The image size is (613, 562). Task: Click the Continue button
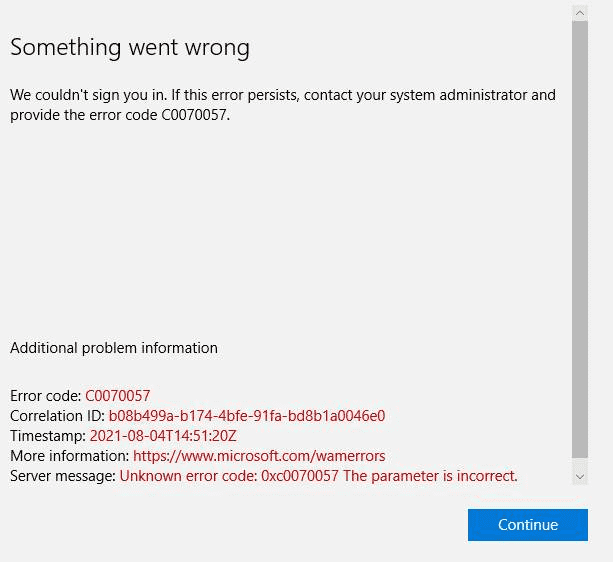click(x=527, y=525)
